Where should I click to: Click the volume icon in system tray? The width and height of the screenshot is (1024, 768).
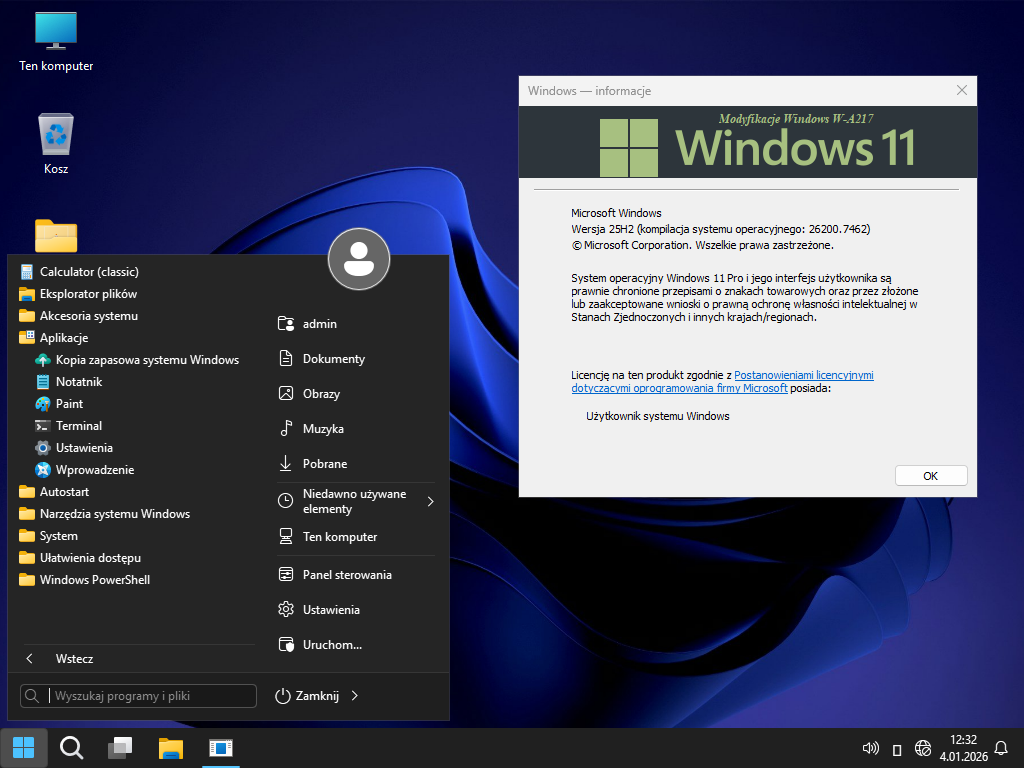[870, 748]
